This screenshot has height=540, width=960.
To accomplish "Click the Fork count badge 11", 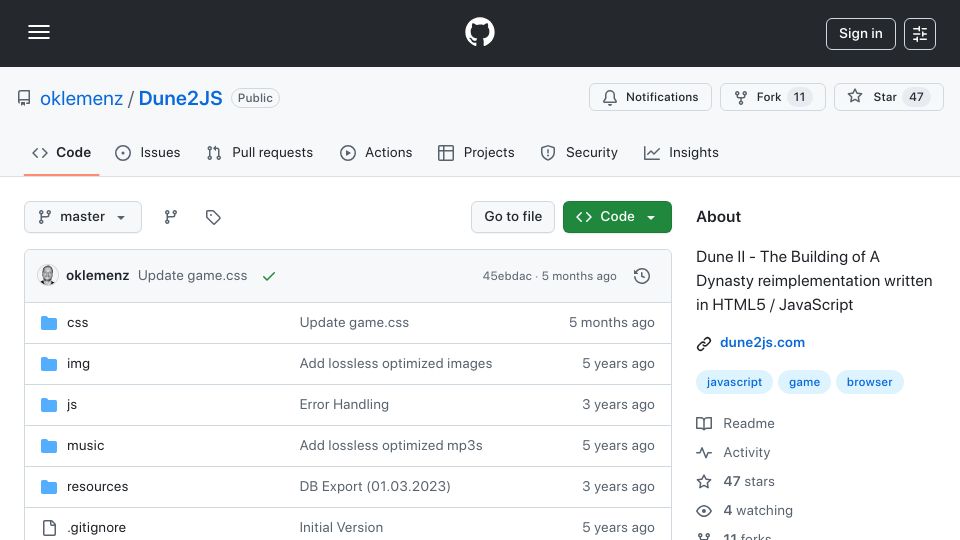I will click(799, 97).
